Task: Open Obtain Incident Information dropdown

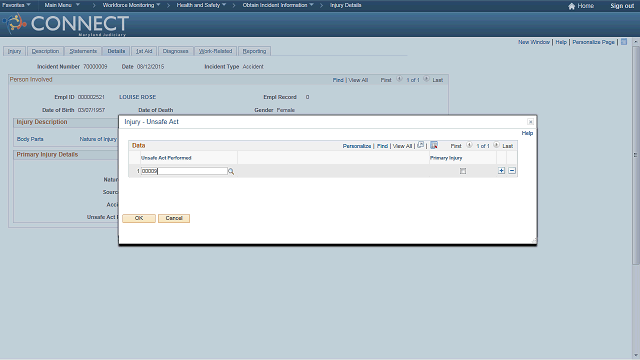Action: click(x=278, y=5)
